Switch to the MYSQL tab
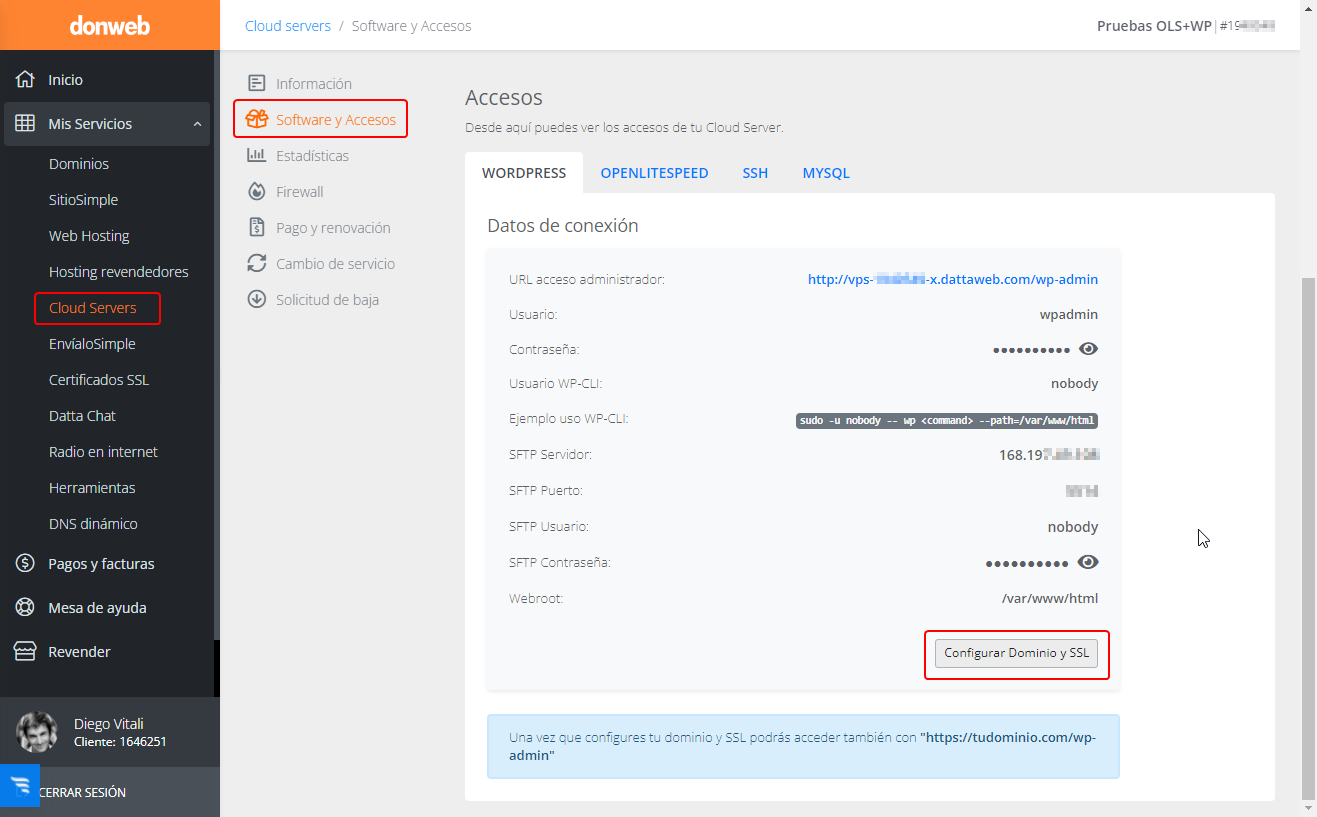Viewport: 1317px width, 817px height. pyautogui.click(x=826, y=173)
